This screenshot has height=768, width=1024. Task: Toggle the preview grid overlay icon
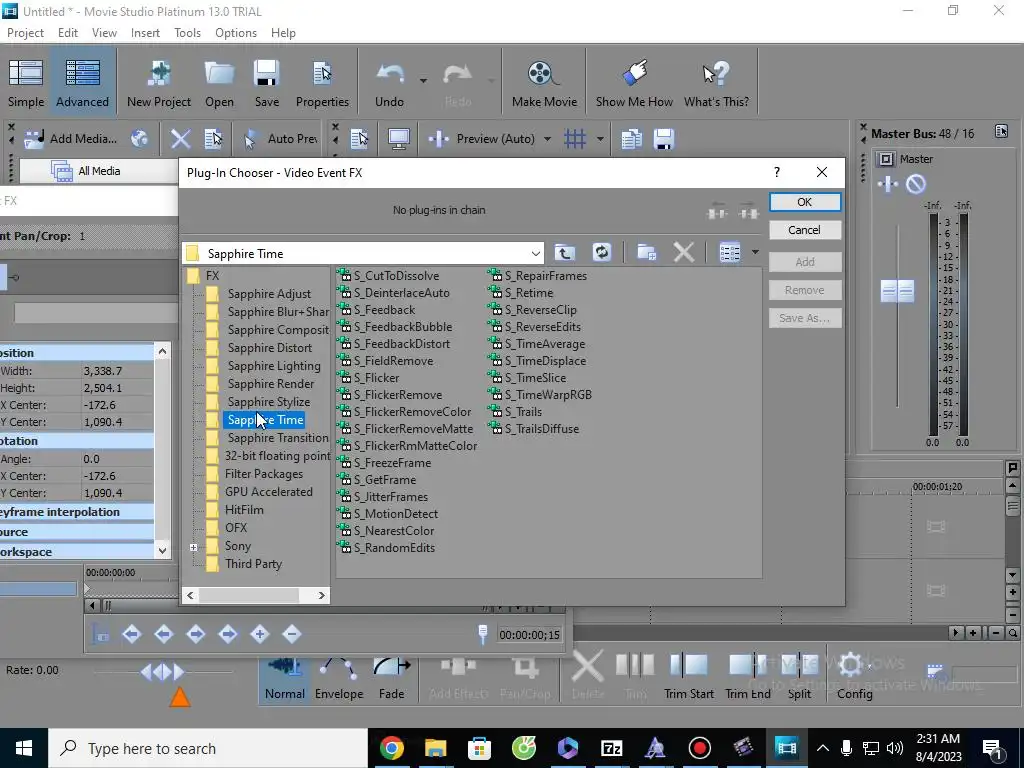575,138
